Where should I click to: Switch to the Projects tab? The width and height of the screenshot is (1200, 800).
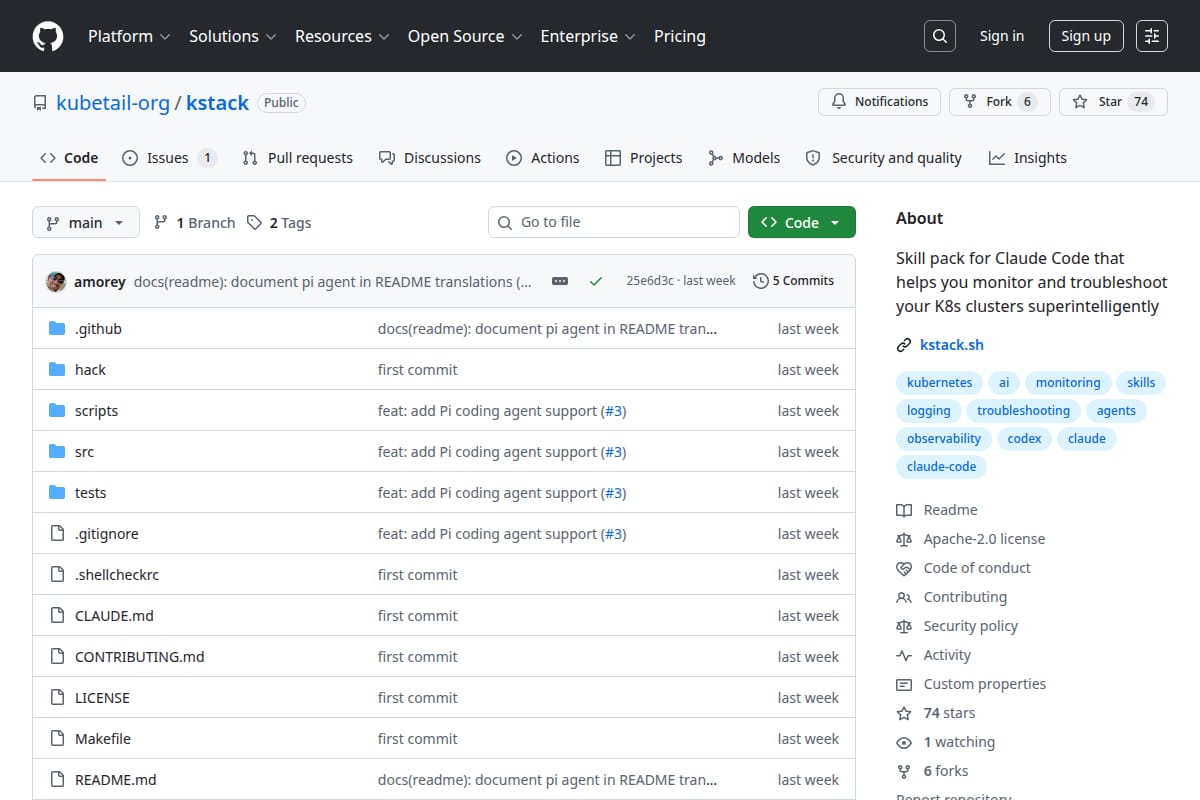(x=644, y=158)
